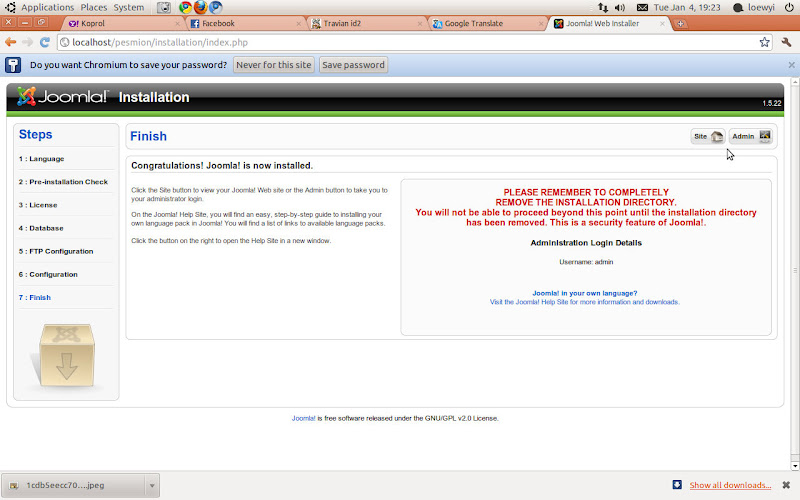Click the Site button
This screenshot has height=500, width=800.
708,136
